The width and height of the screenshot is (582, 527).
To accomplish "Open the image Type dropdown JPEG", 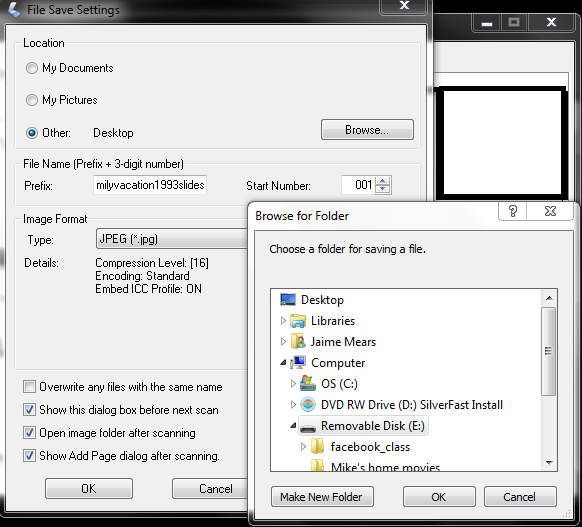I will (x=172, y=239).
